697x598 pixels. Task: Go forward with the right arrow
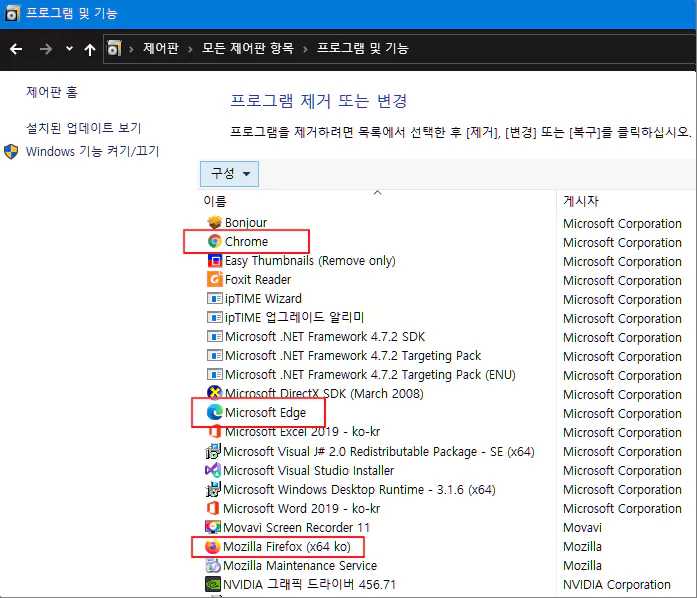tap(45, 48)
